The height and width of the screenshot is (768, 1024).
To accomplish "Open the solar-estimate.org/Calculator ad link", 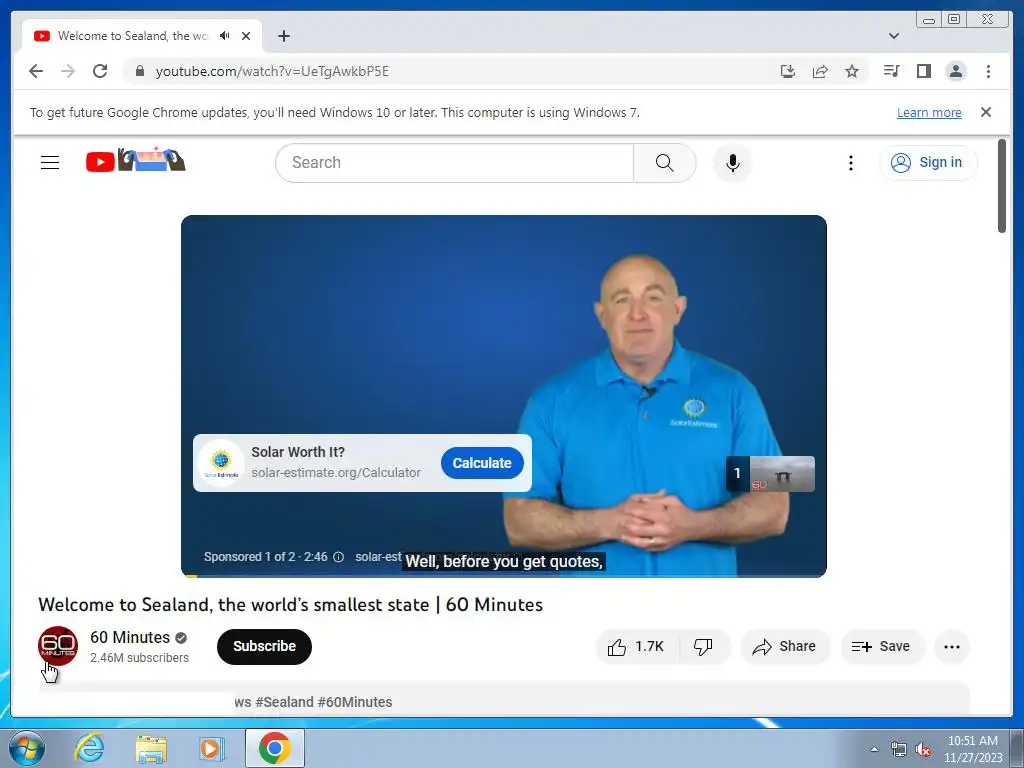I will point(336,473).
